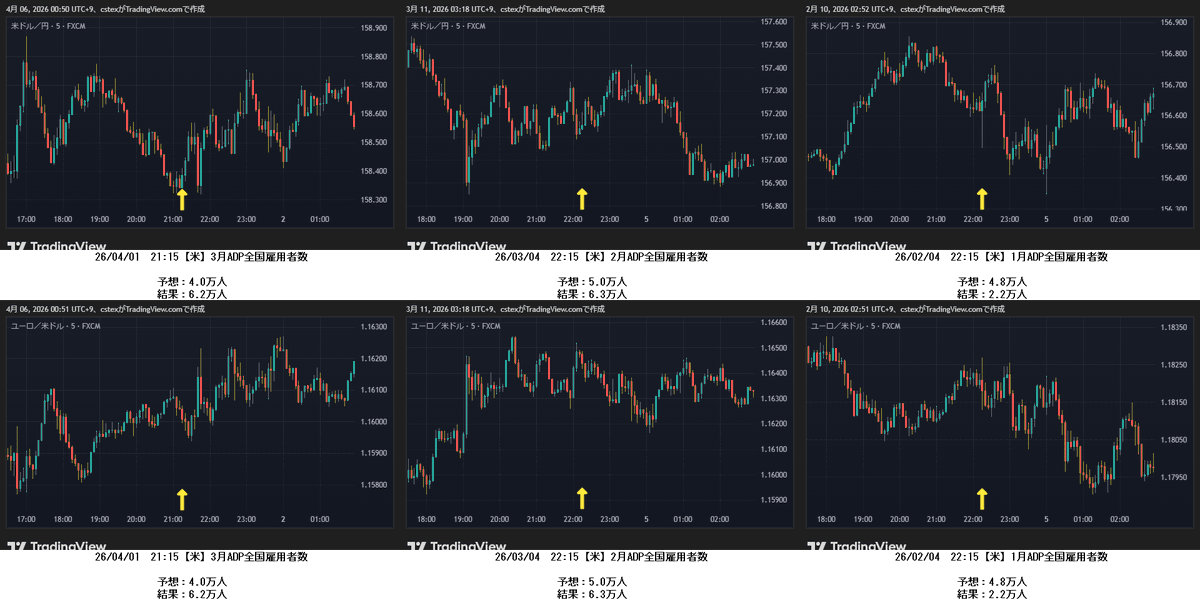Viewport: 1200px width, 600px height.
Task: Select 'ユーロ／米ドル・5・FXCM' title in 2月 10 chart
Action: pyautogui.click(x=855, y=326)
